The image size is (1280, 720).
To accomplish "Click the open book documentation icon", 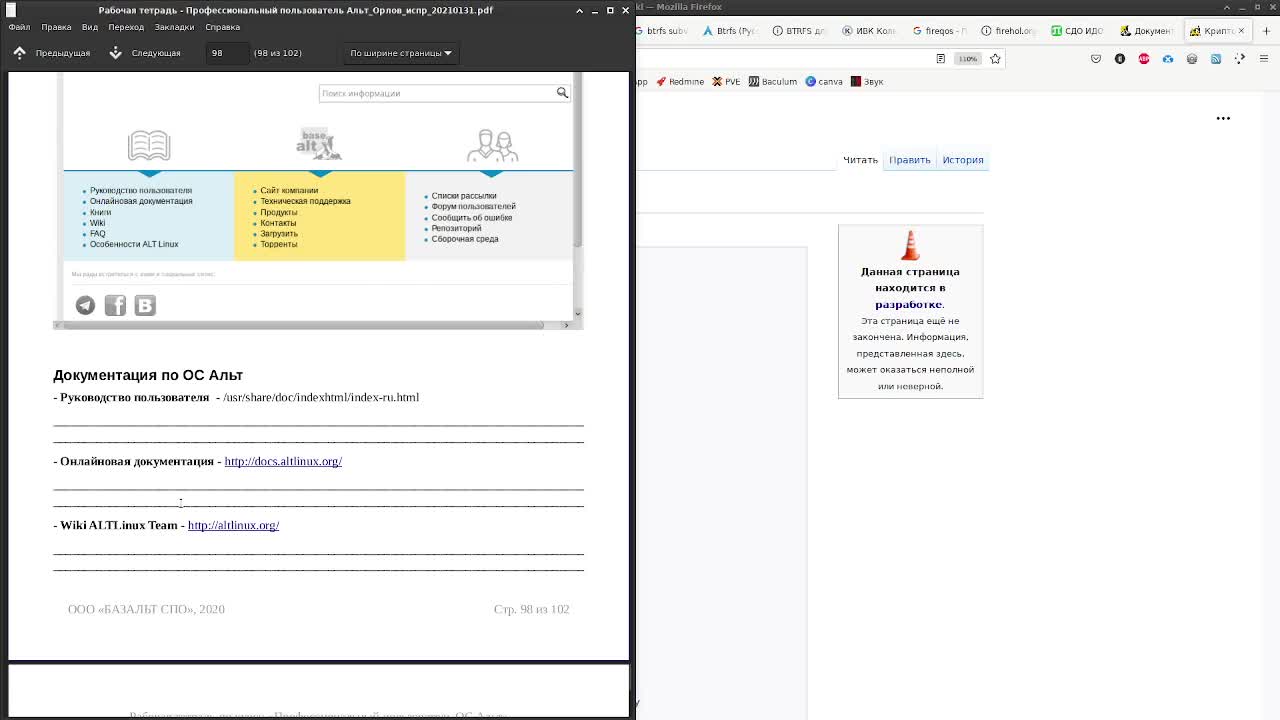I will point(149,146).
